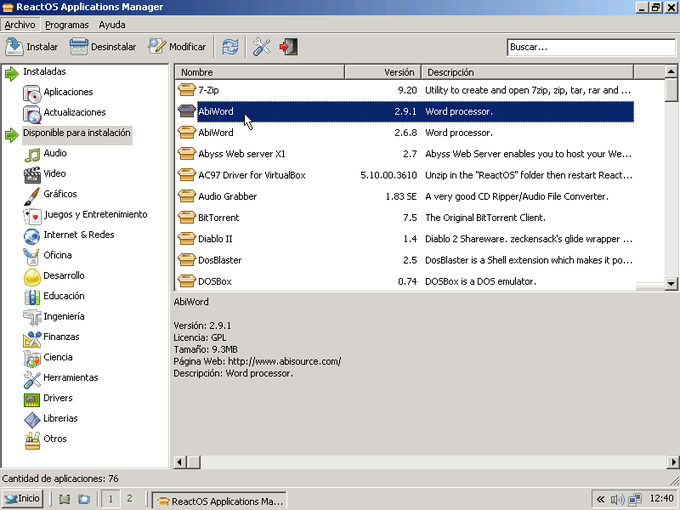This screenshot has height=510, width=680.
Task: Expand hidden tray icons chevron
Action: click(x=600, y=500)
